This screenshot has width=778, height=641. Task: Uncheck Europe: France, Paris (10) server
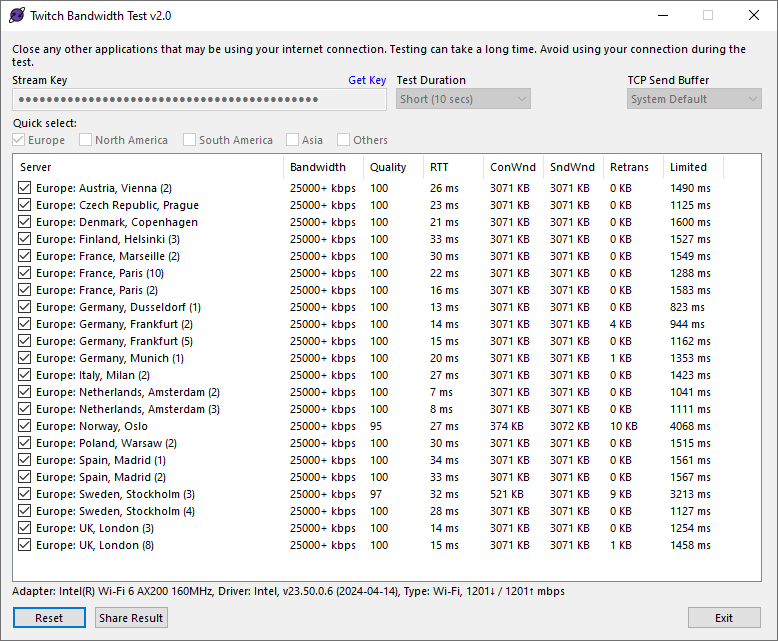(24, 273)
